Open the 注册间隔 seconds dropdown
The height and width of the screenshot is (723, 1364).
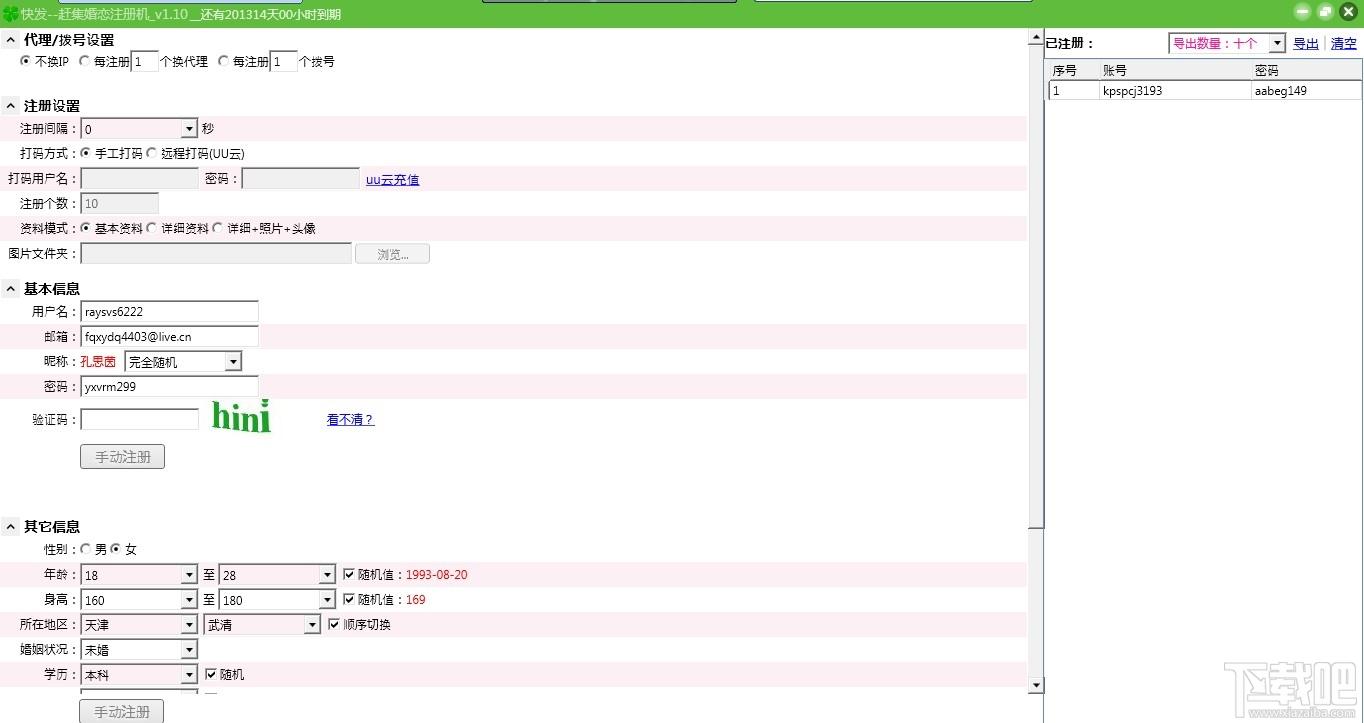coord(189,129)
